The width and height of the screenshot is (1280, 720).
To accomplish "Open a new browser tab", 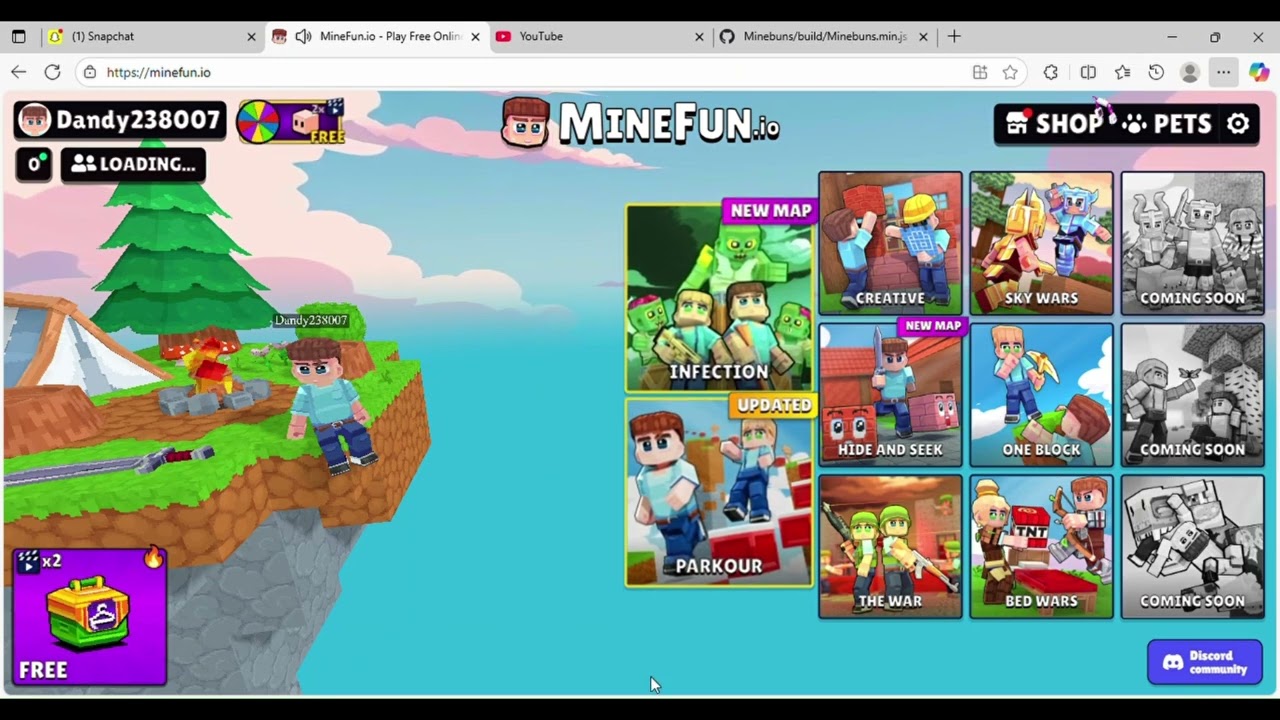I will click(954, 36).
